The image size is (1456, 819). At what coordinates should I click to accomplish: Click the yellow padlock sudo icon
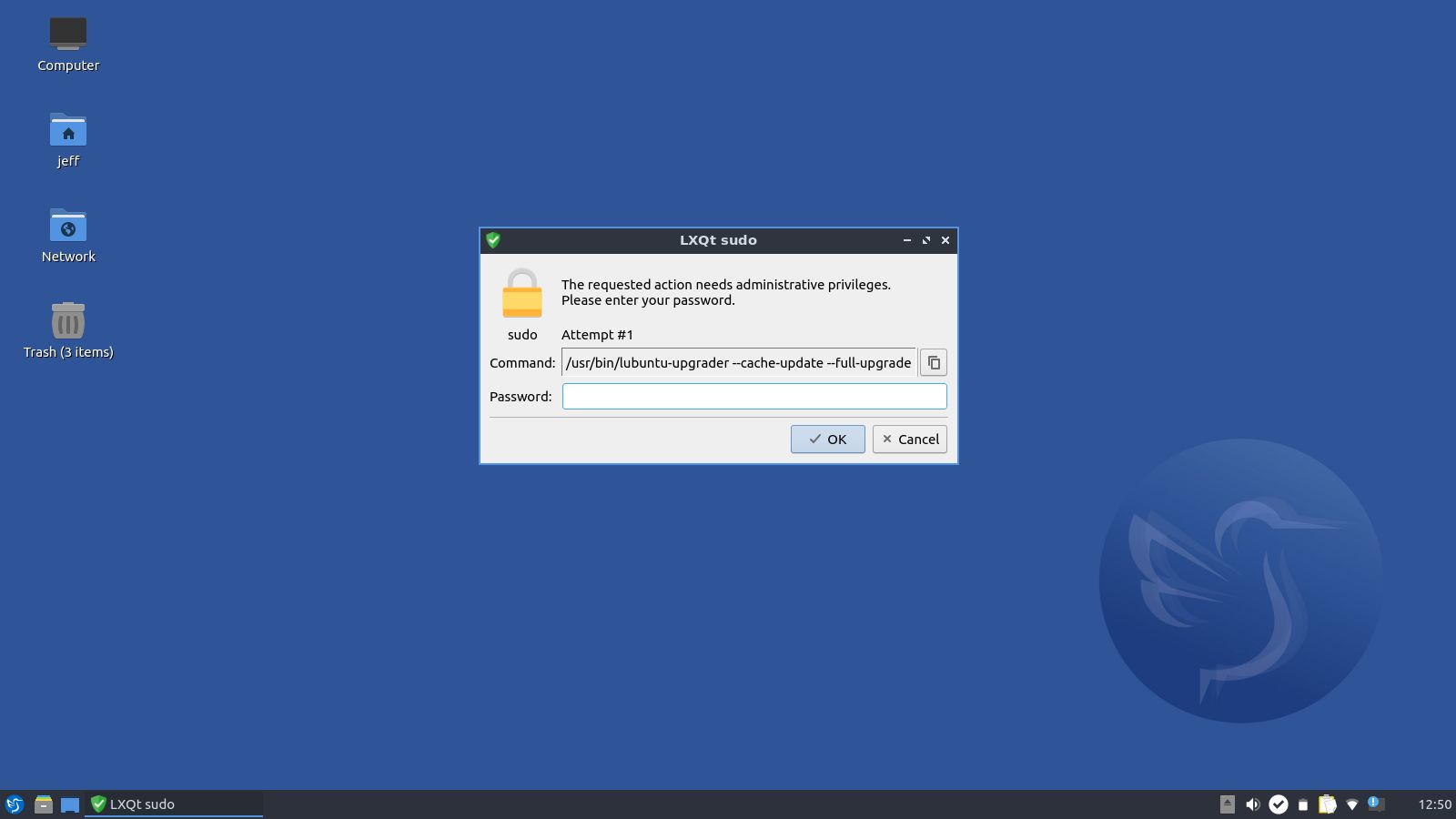point(522,292)
